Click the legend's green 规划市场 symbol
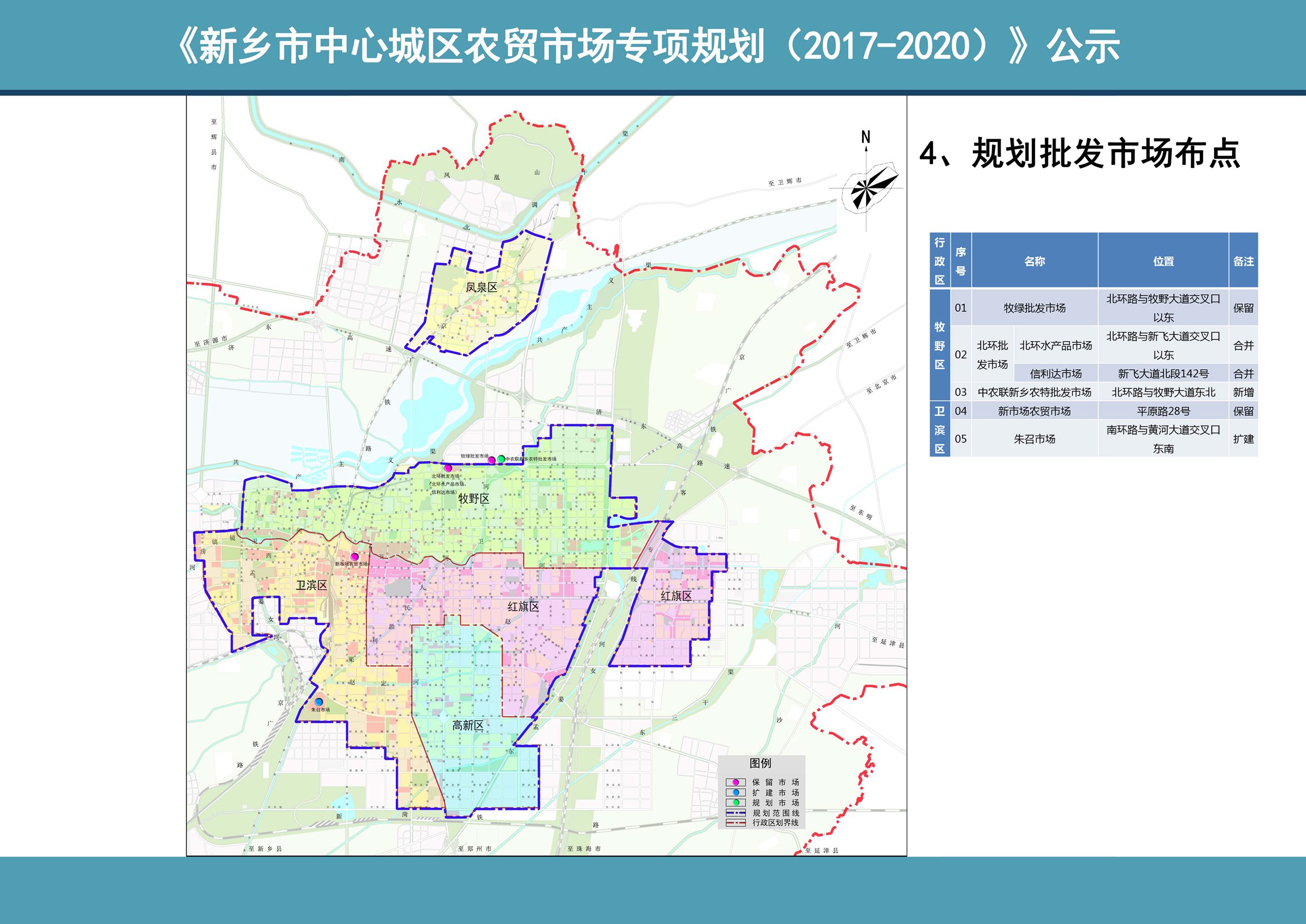Viewport: 1306px width, 924px height. coord(735,802)
